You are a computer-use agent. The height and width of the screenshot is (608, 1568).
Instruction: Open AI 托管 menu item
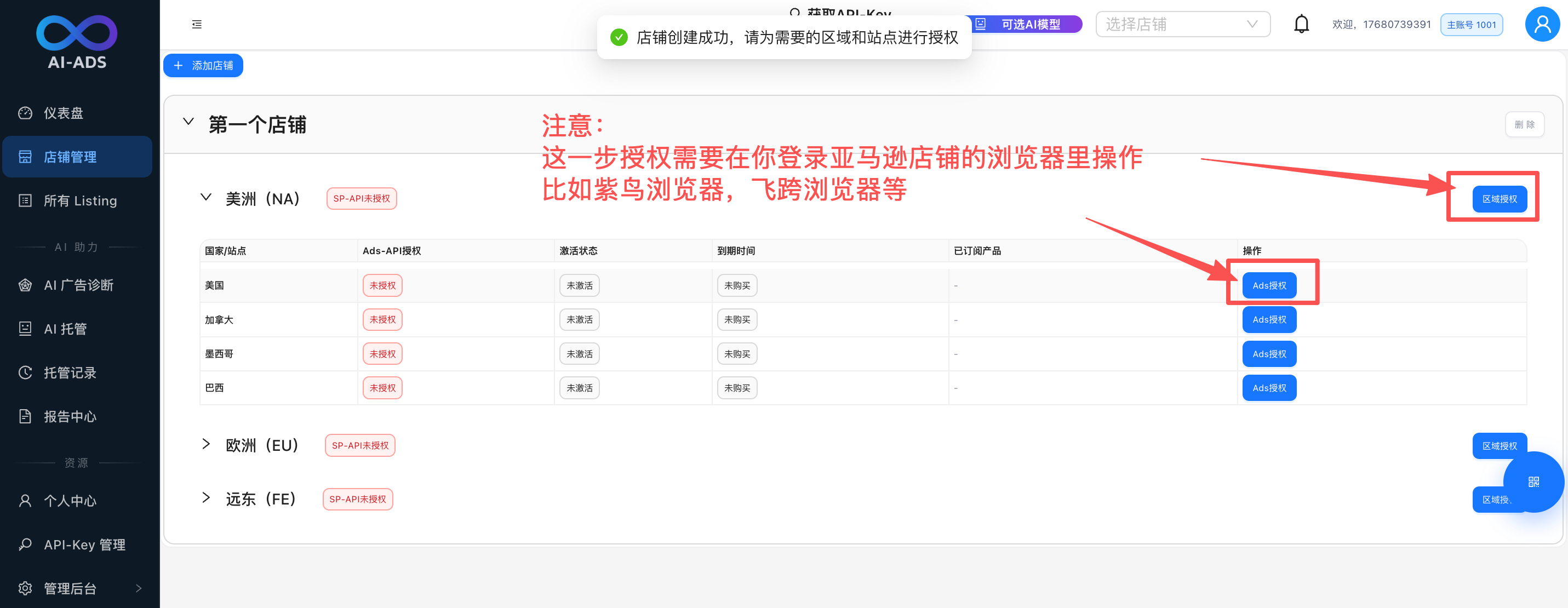coord(77,329)
